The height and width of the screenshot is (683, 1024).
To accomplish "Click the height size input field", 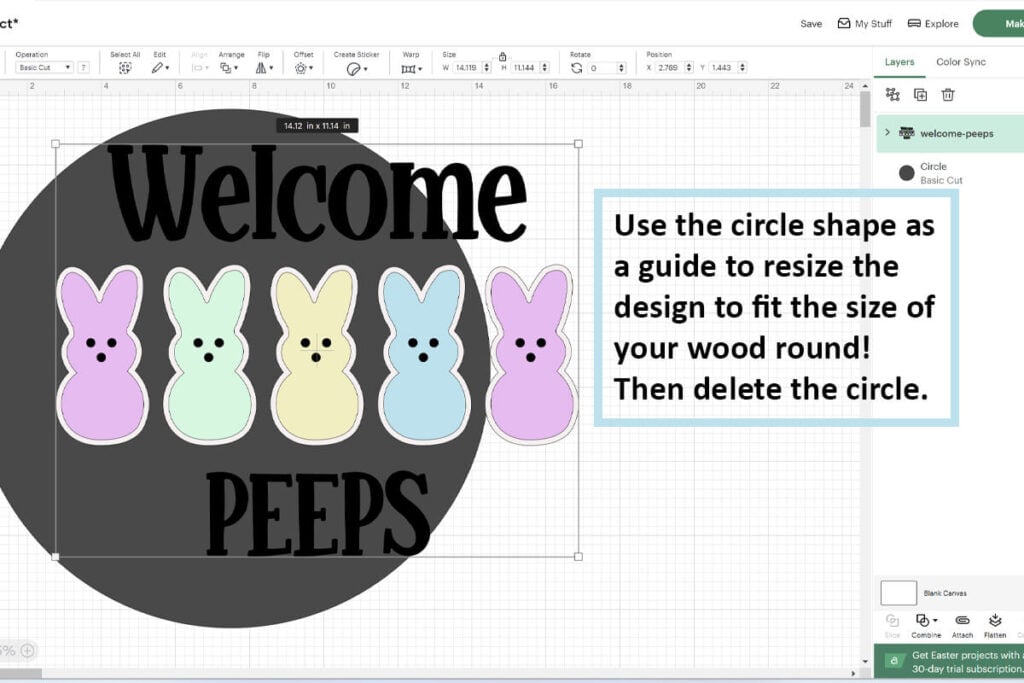I will 525,67.
